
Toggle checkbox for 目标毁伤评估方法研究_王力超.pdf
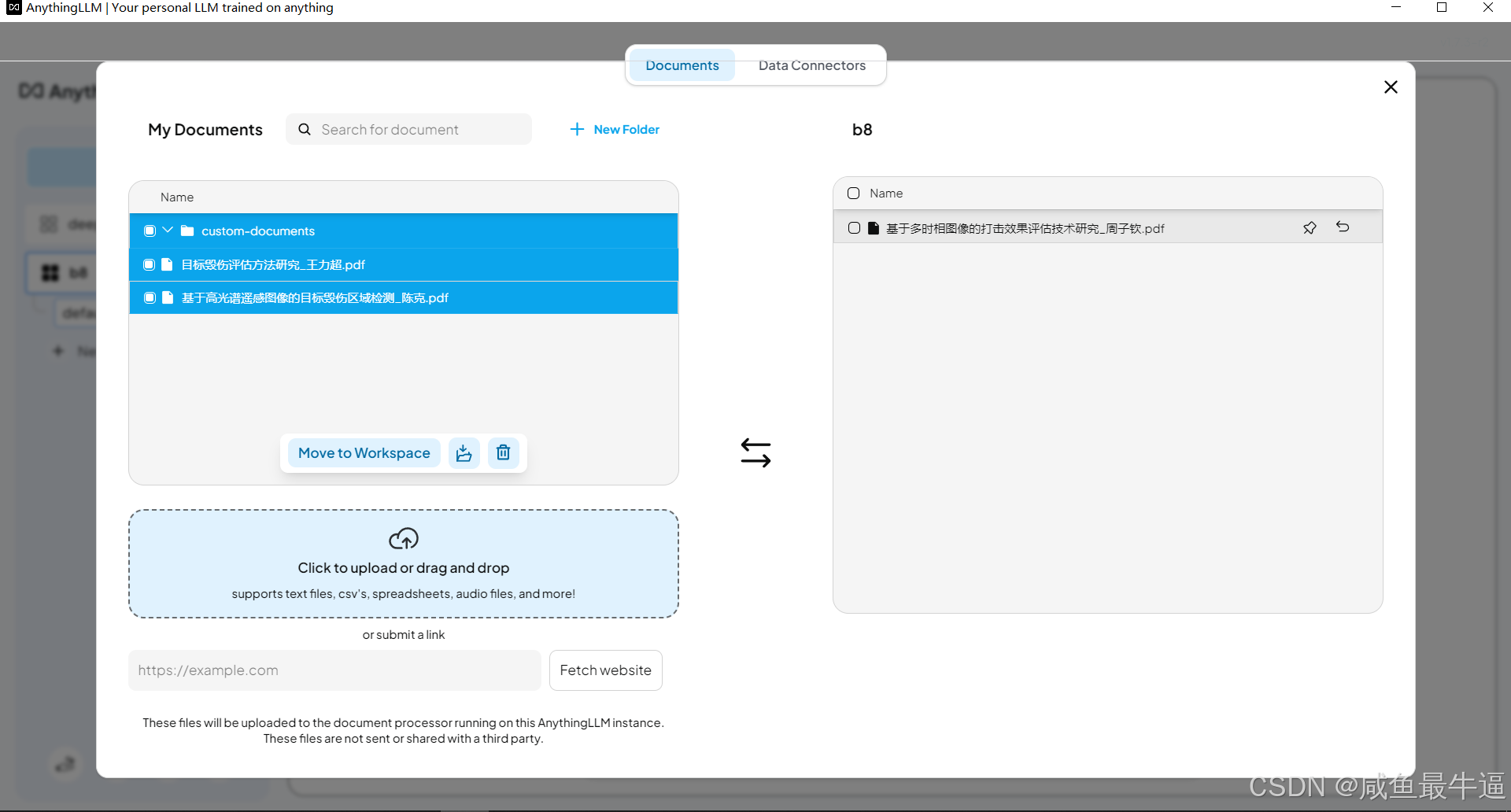point(149,264)
